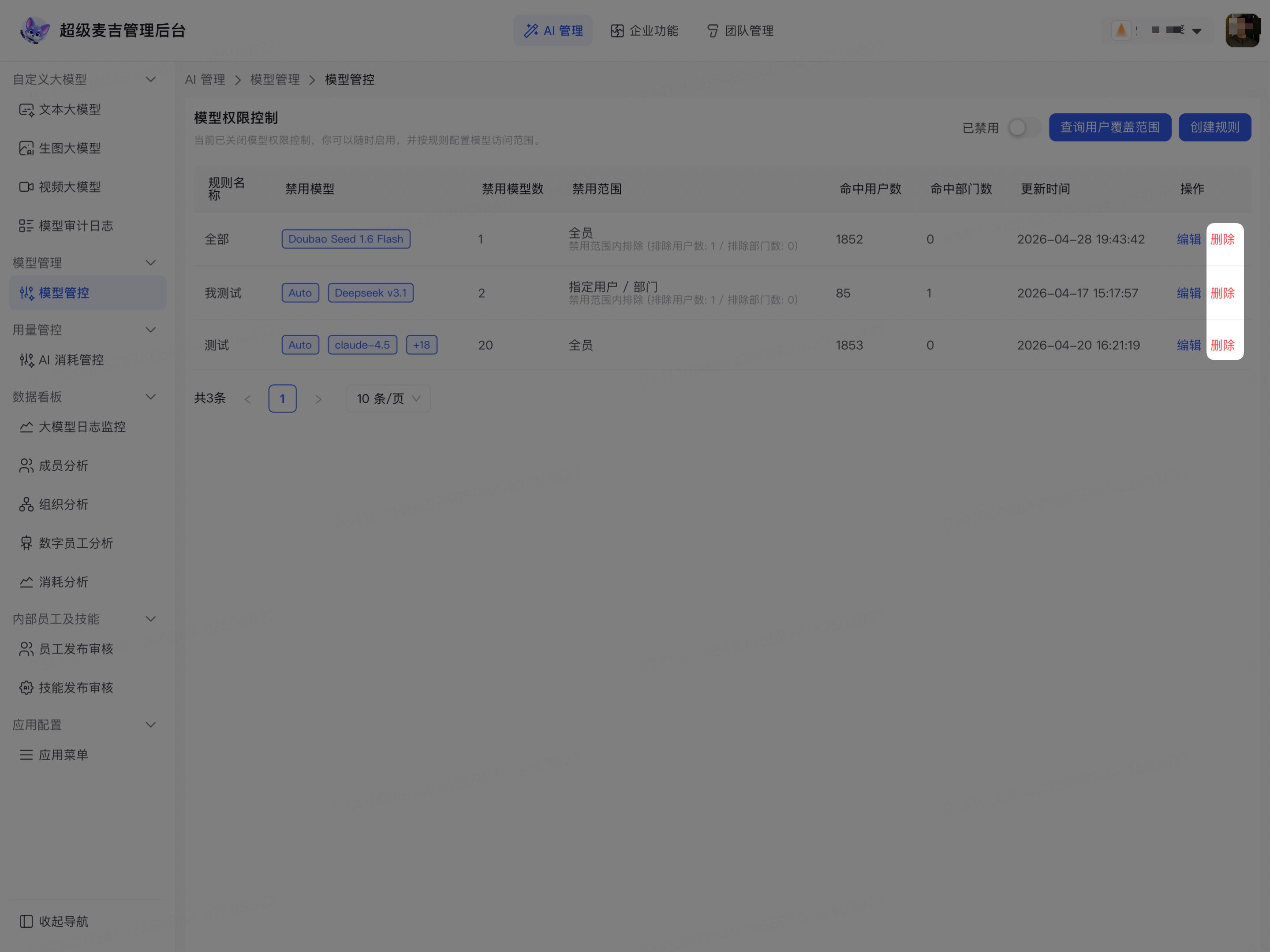This screenshot has width=1270, height=952.
Task: Click the +18 more models tag
Action: 422,346
